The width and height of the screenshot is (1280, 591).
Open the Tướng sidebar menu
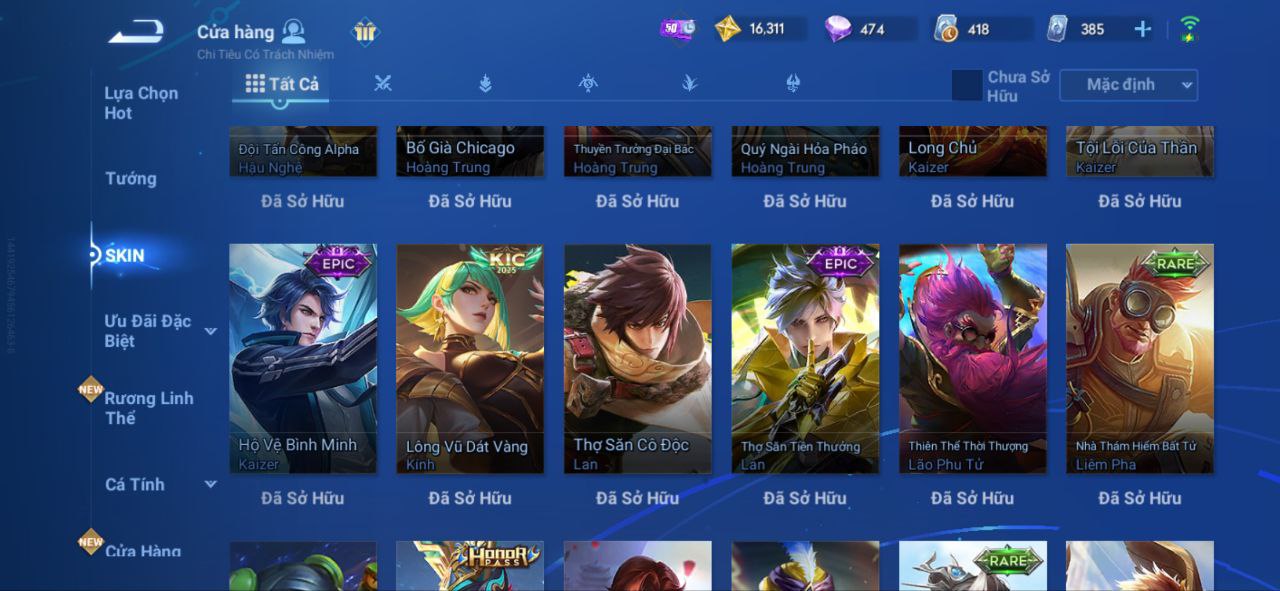(131, 179)
